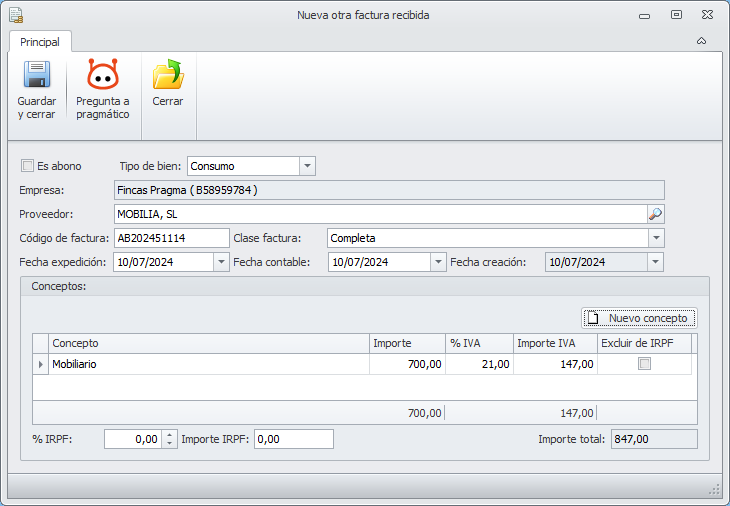This screenshot has width=730, height=506.
Task: Check Excluir de IRPF for Mobiliario
Action: click(644, 364)
